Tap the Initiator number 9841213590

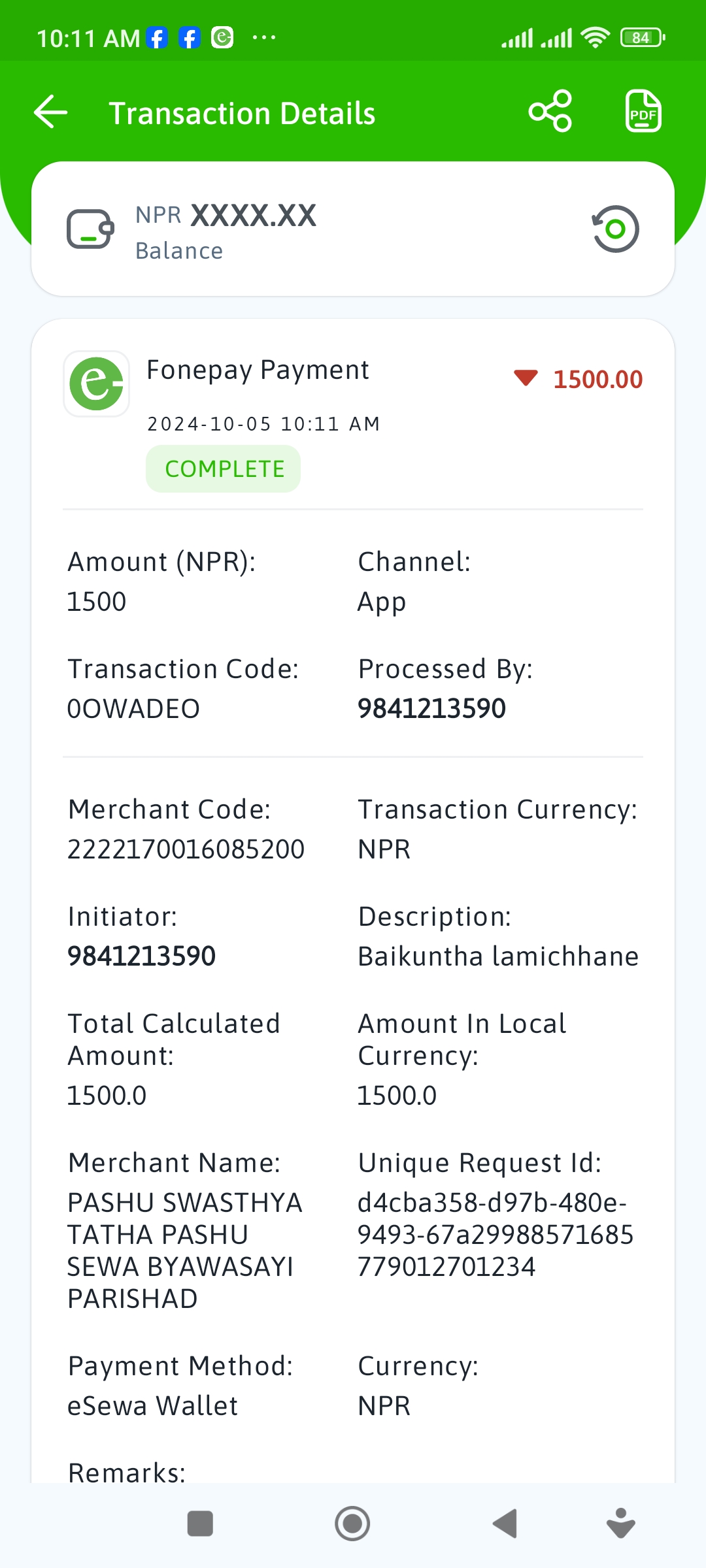[142, 956]
